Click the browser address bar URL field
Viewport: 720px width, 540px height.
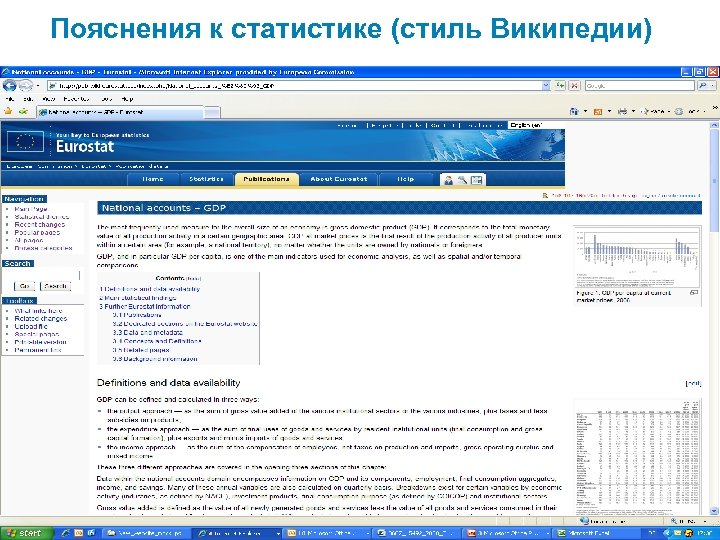tap(294, 85)
